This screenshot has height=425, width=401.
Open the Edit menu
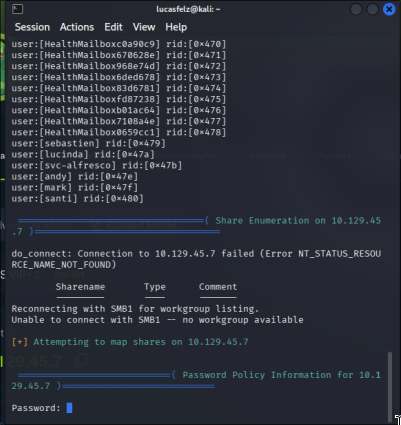(x=113, y=27)
